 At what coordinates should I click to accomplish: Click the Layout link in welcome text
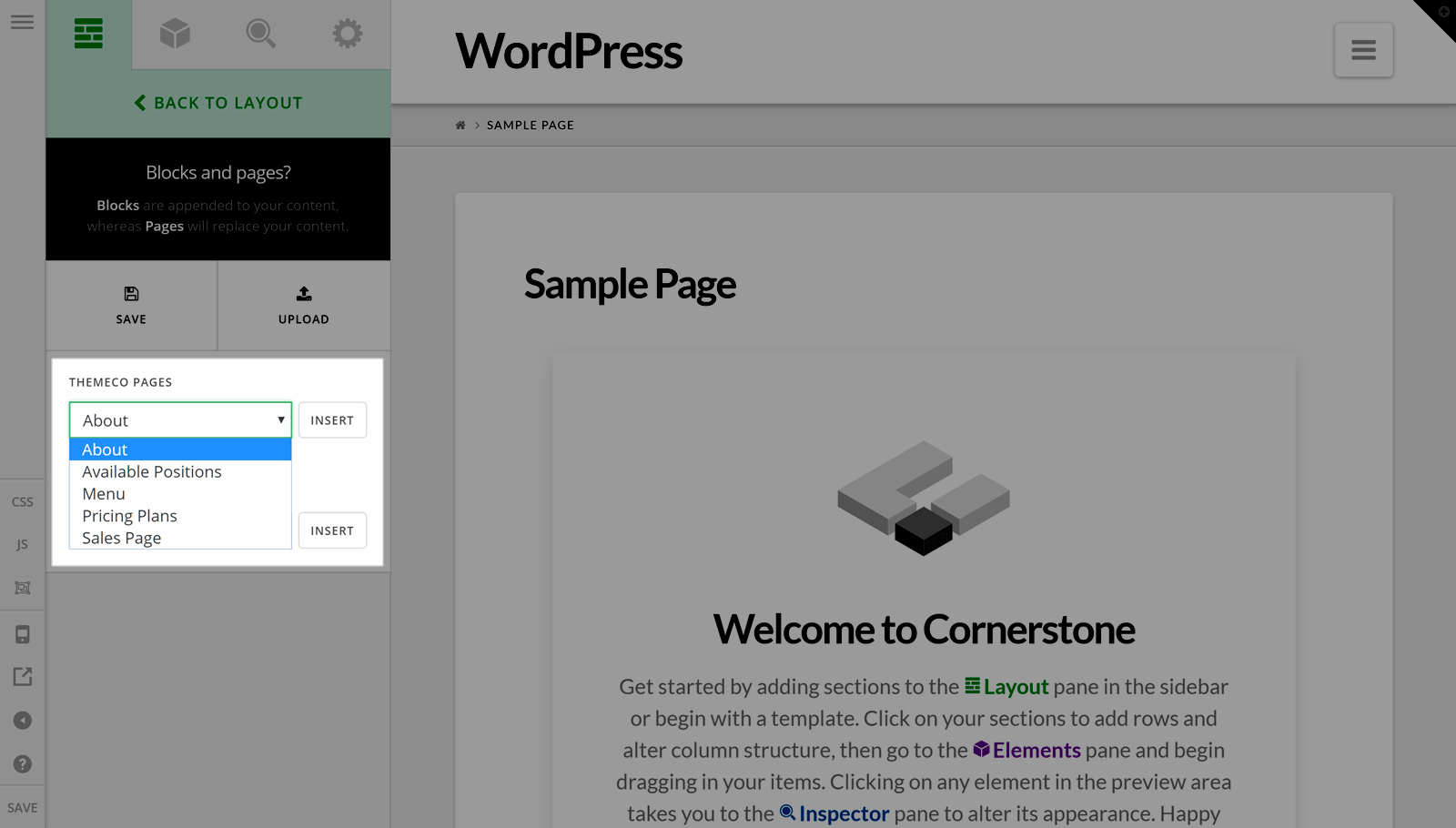[1007, 687]
